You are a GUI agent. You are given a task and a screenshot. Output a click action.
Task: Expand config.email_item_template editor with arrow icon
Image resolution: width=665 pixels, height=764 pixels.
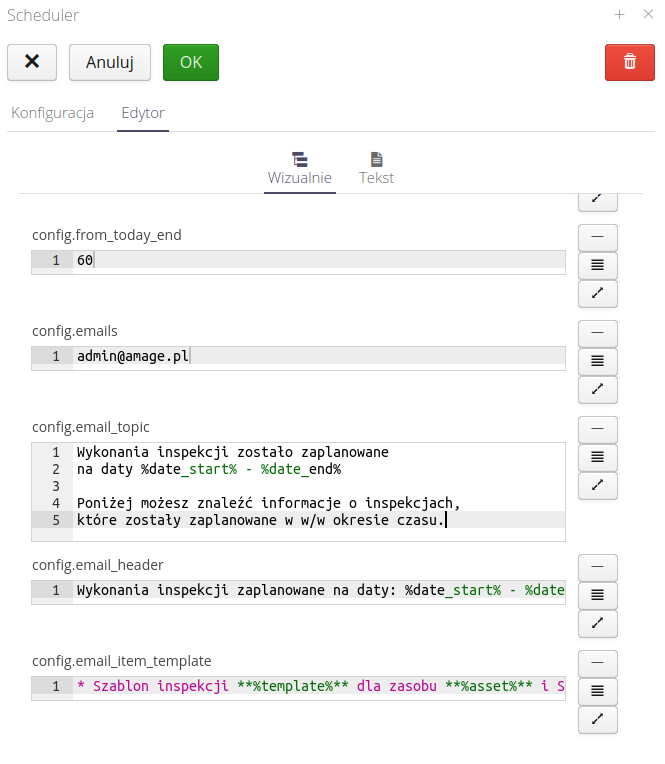coord(597,720)
